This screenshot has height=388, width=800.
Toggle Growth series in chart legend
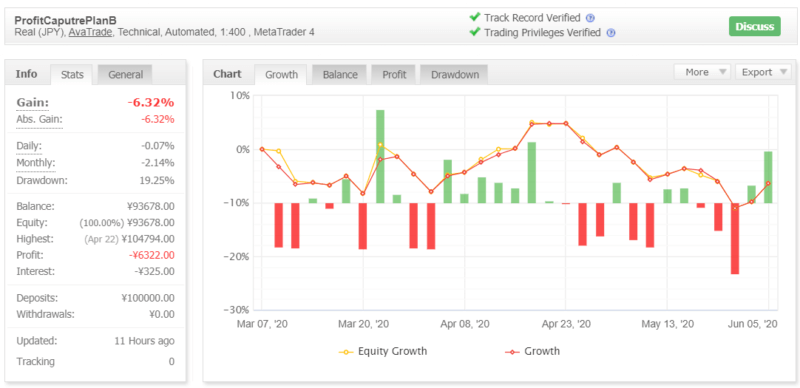532,351
